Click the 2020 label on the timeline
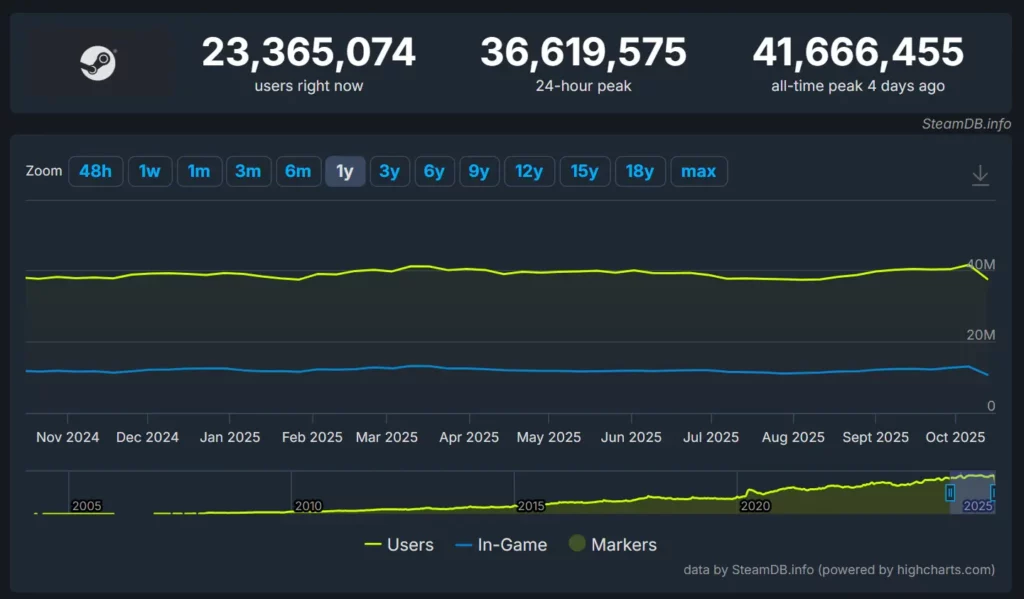The width and height of the screenshot is (1024, 599). point(755,506)
